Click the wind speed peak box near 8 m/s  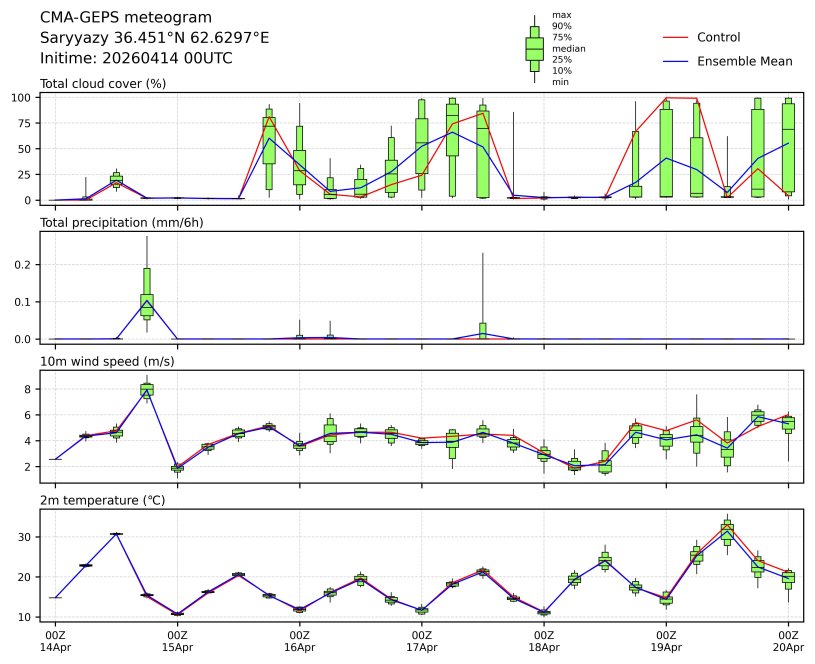pyautogui.click(x=147, y=390)
